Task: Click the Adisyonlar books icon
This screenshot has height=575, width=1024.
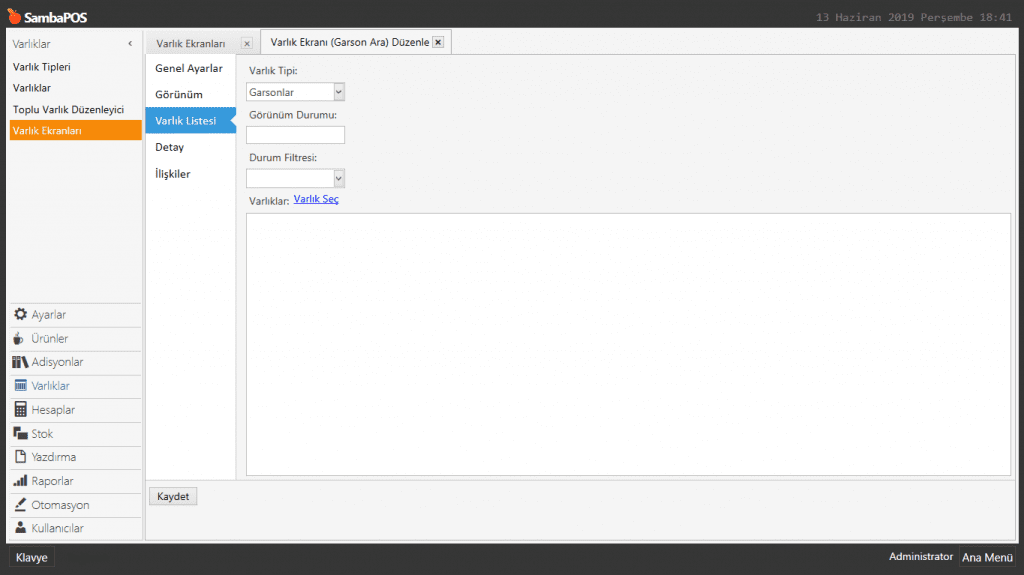Action: tap(20, 362)
